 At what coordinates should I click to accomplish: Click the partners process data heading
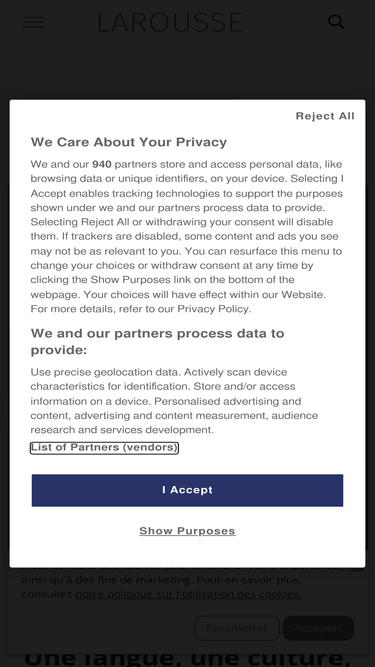point(157,342)
